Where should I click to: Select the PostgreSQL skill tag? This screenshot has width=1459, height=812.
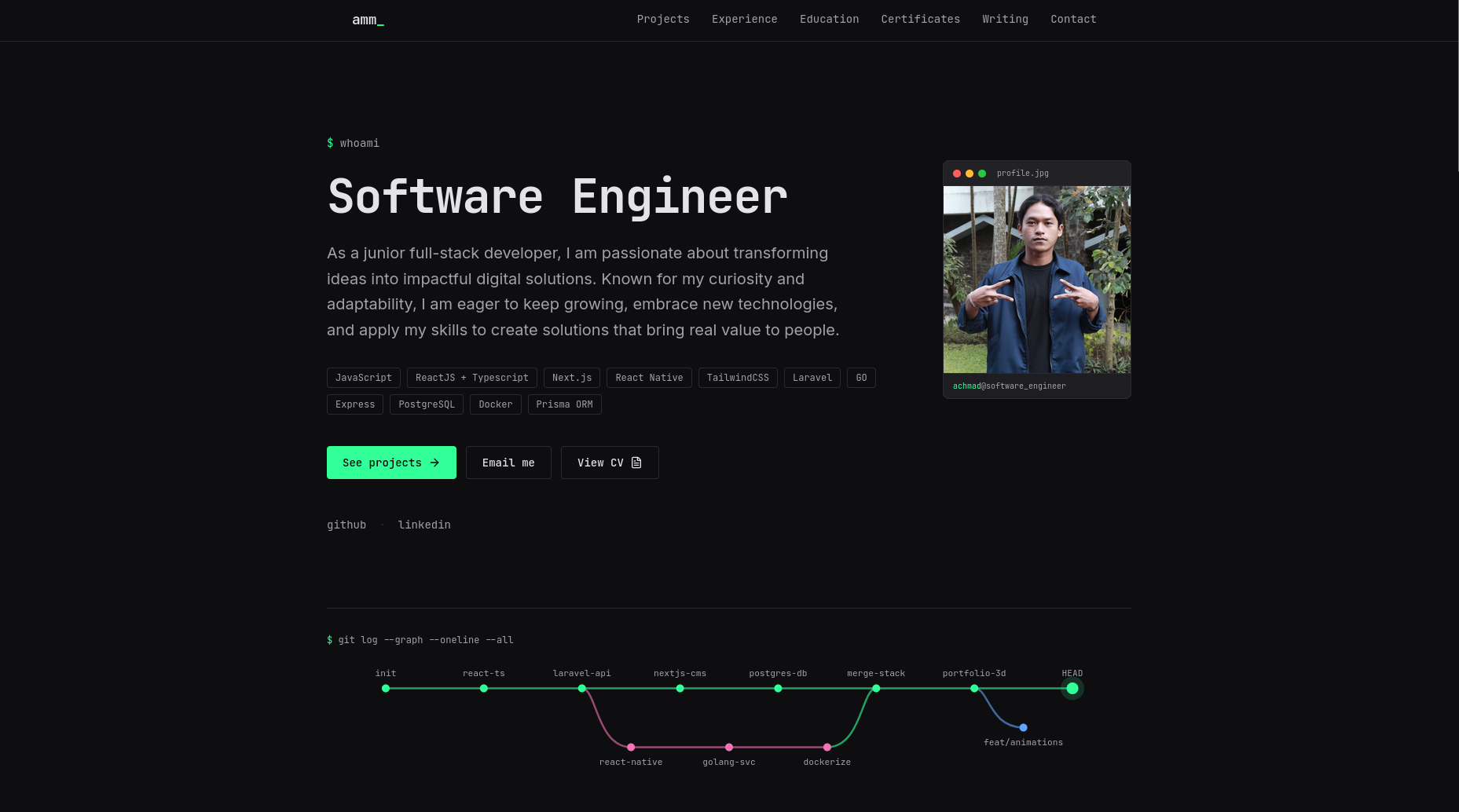[x=427, y=404]
